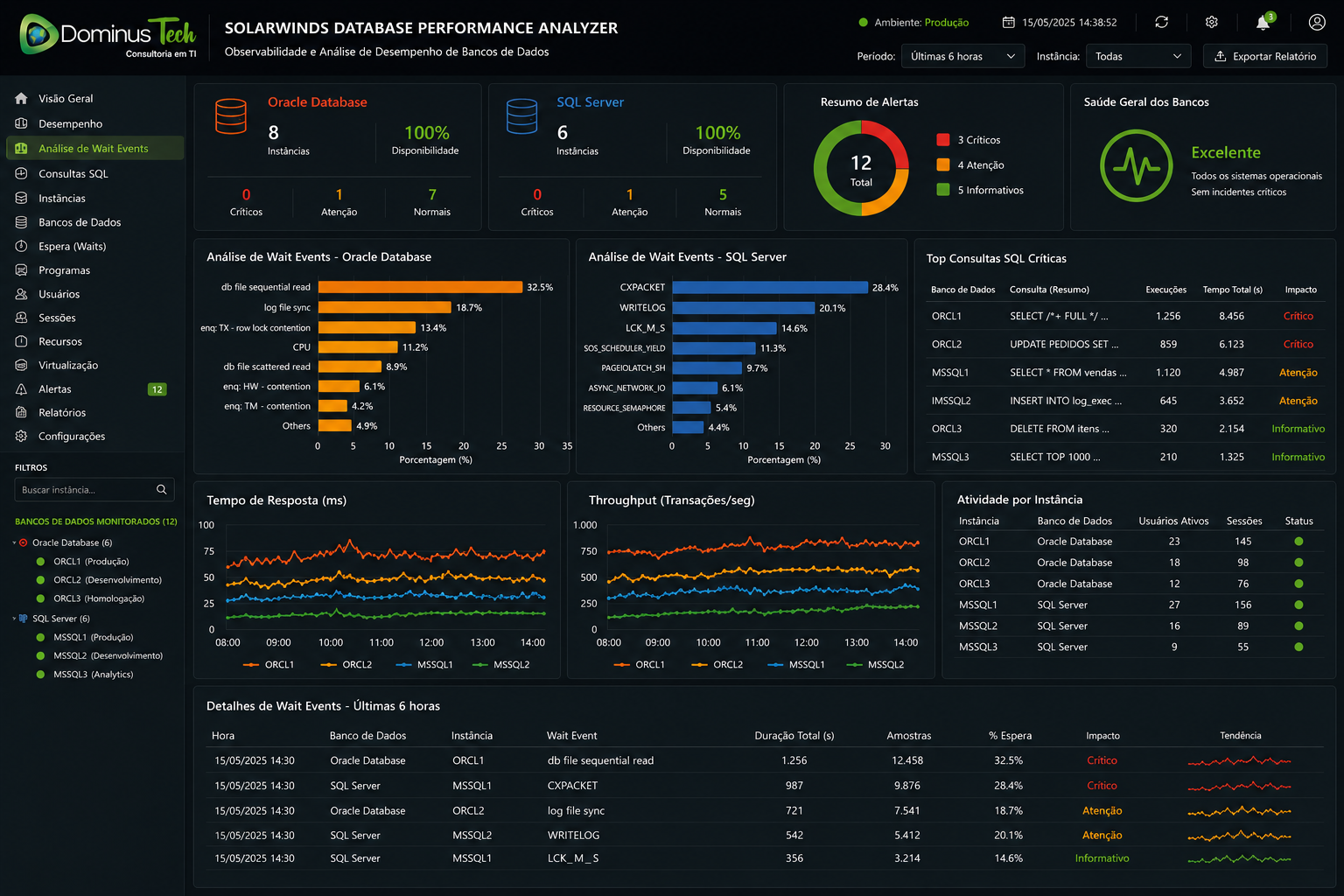Click orange 4 Atenção legend swatch

pyautogui.click(x=943, y=164)
